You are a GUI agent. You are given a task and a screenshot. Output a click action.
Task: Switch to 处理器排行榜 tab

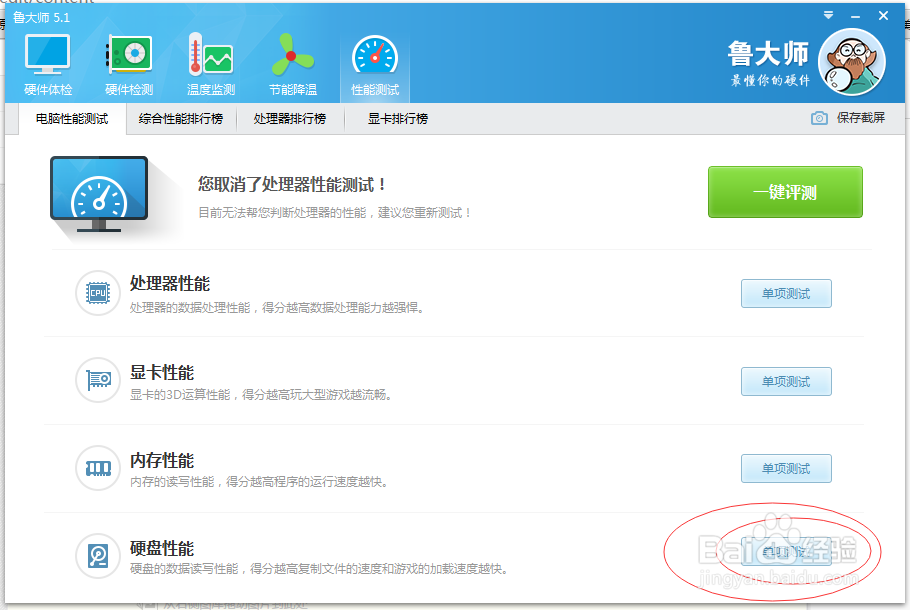(x=290, y=119)
